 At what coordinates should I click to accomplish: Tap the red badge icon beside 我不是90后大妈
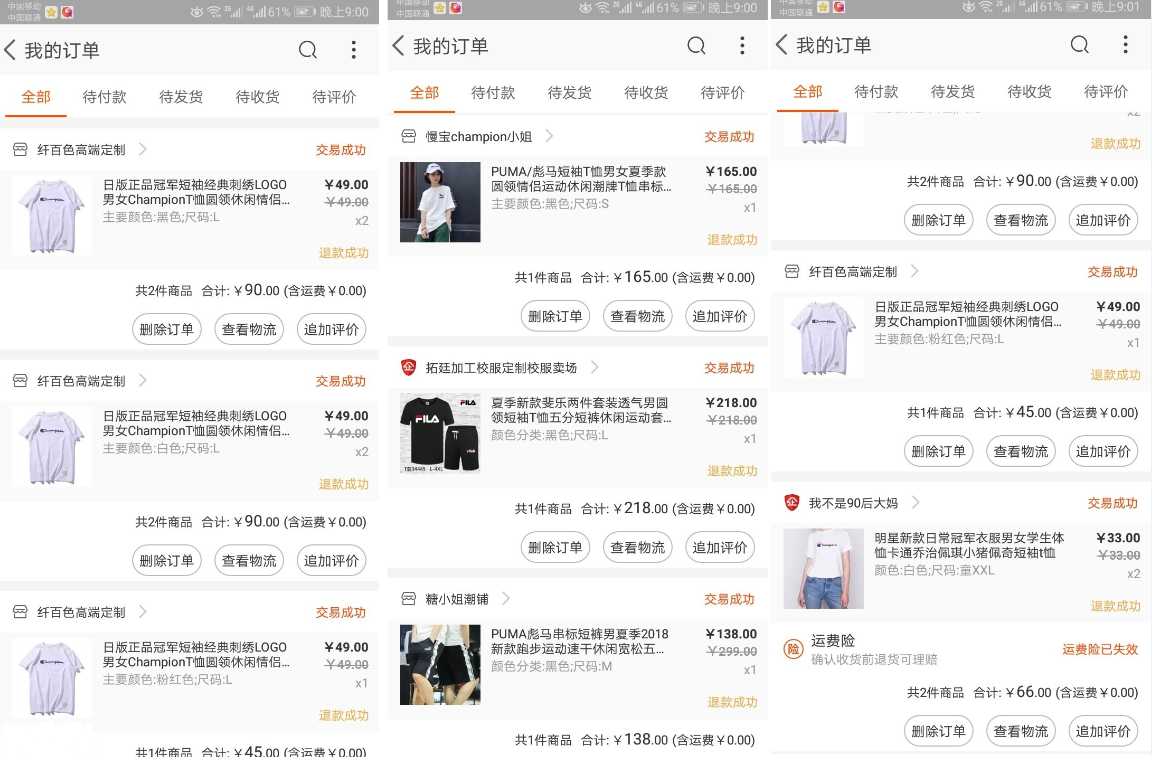click(792, 503)
